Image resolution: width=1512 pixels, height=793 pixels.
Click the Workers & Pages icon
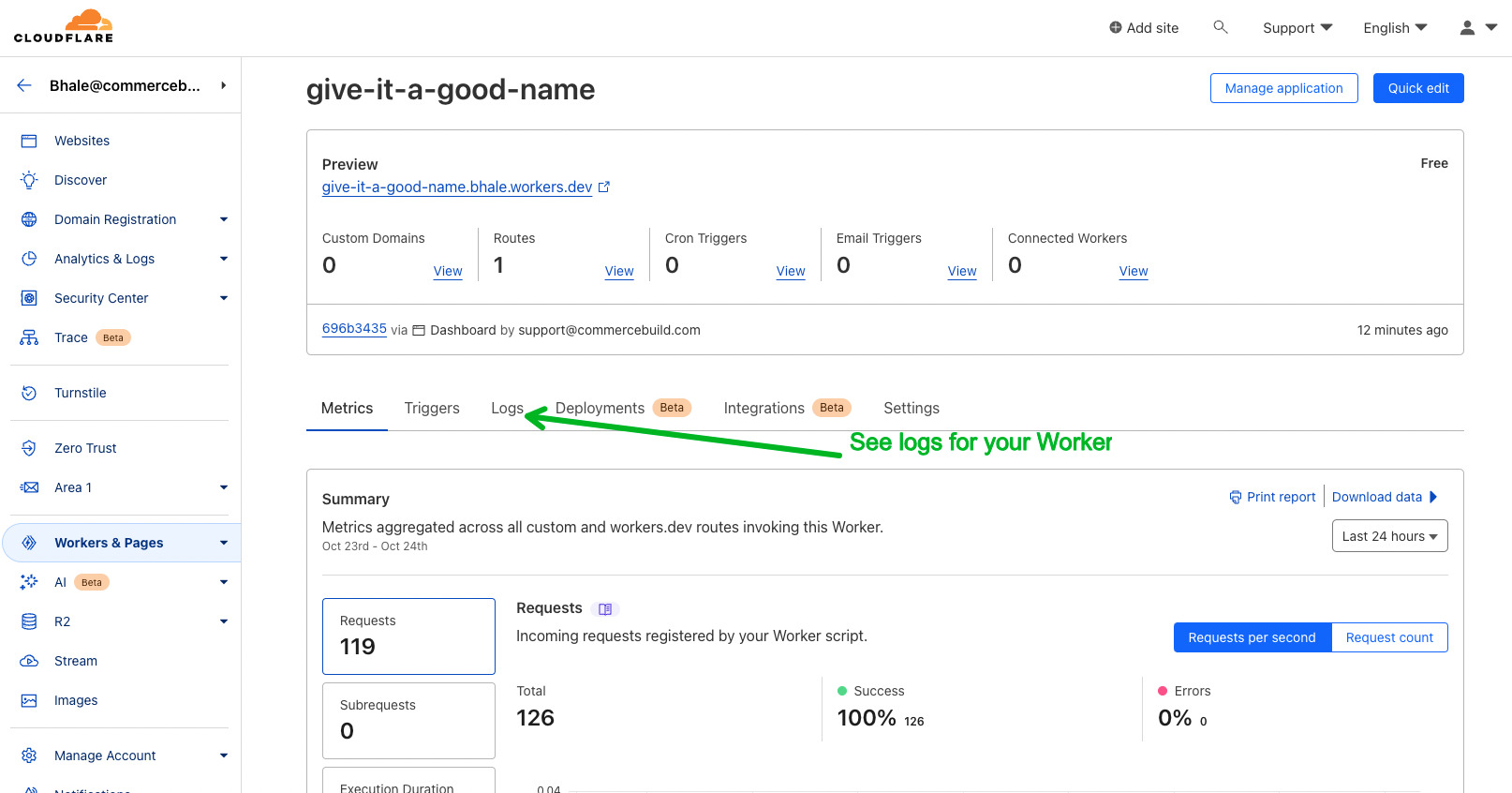tap(29, 543)
